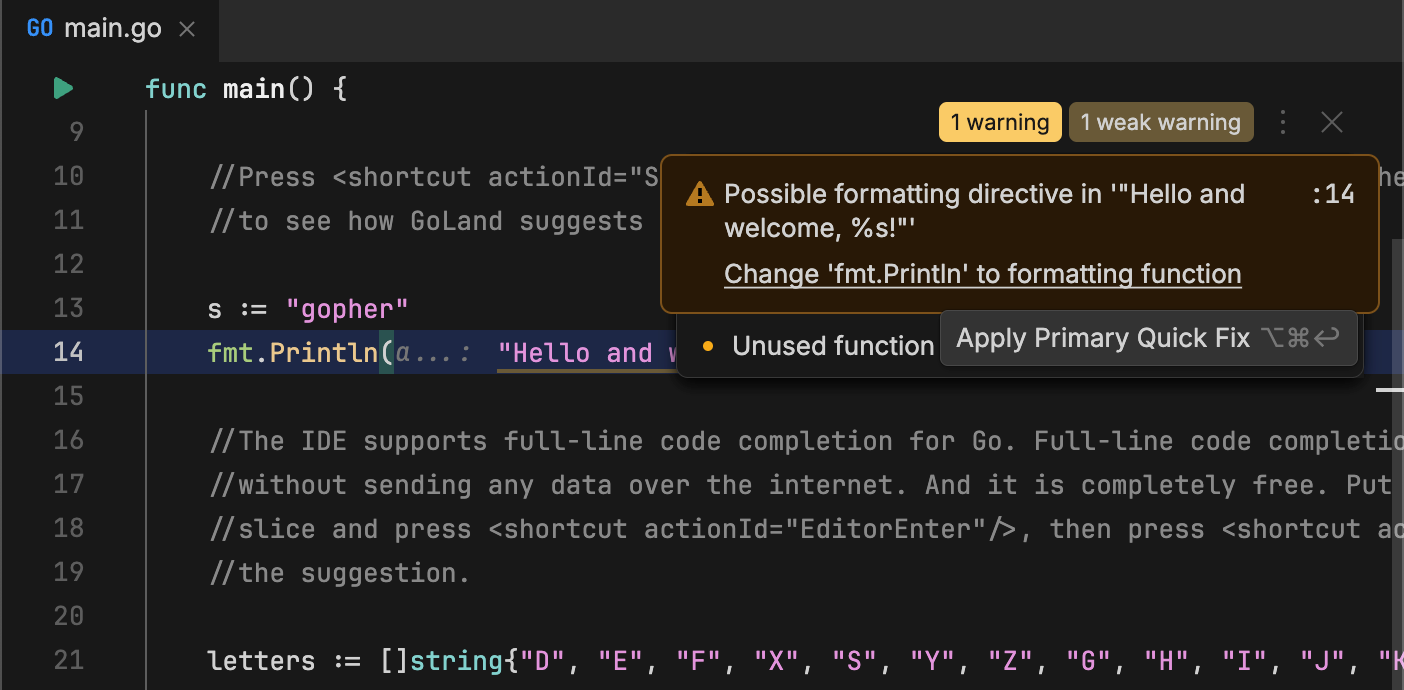Click the warning triangle icon in the popup

699,195
